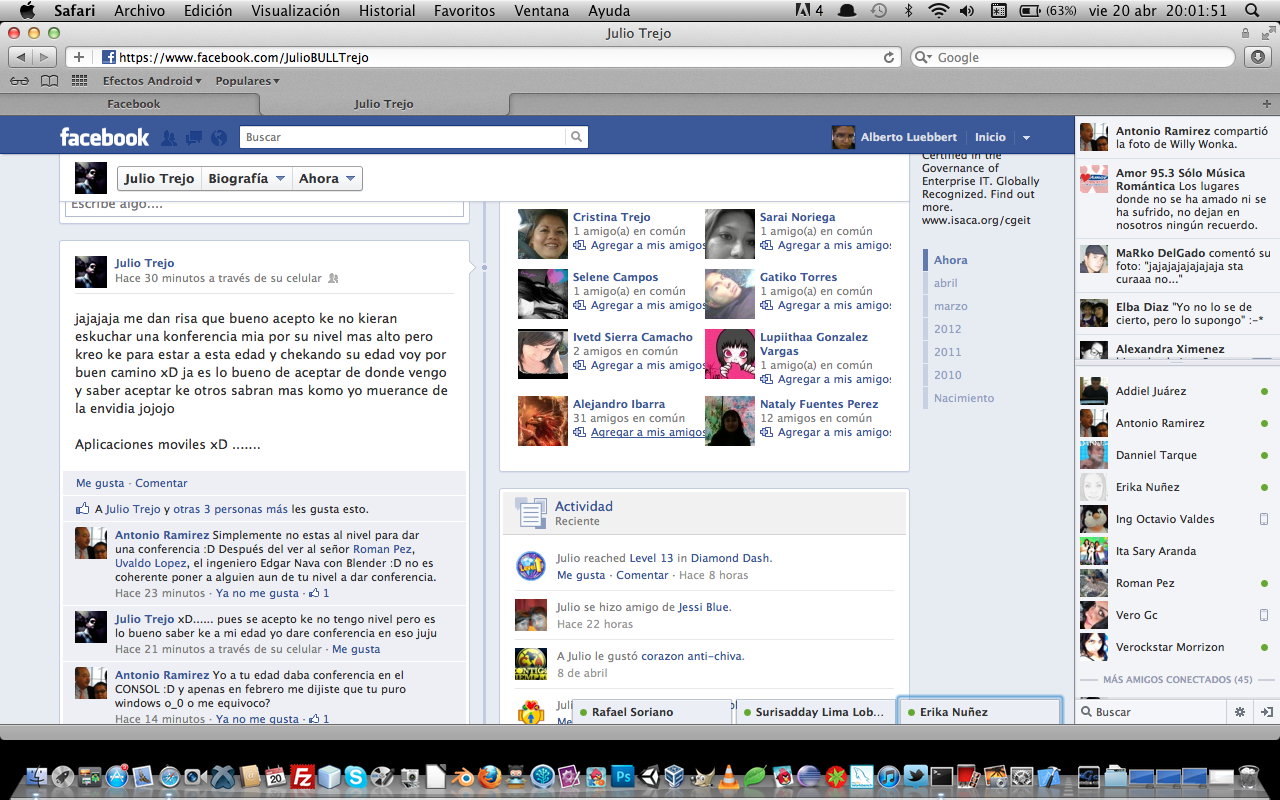This screenshot has width=1280, height=800.
Task: Click the Actividad section icon
Action: (x=531, y=513)
